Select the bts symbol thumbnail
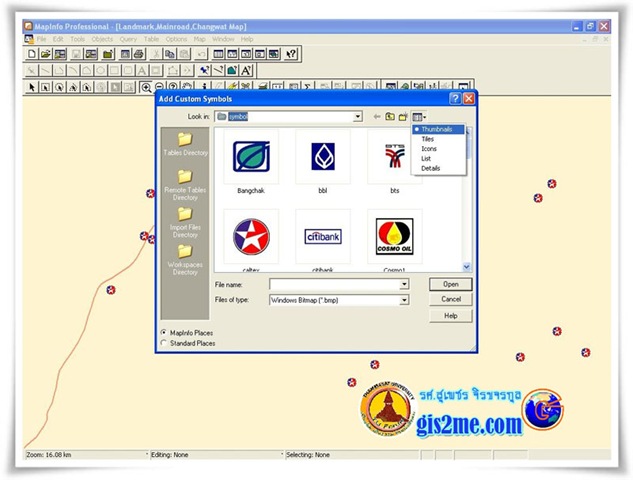This screenshot has height=480, width=633. pos(394,157)
